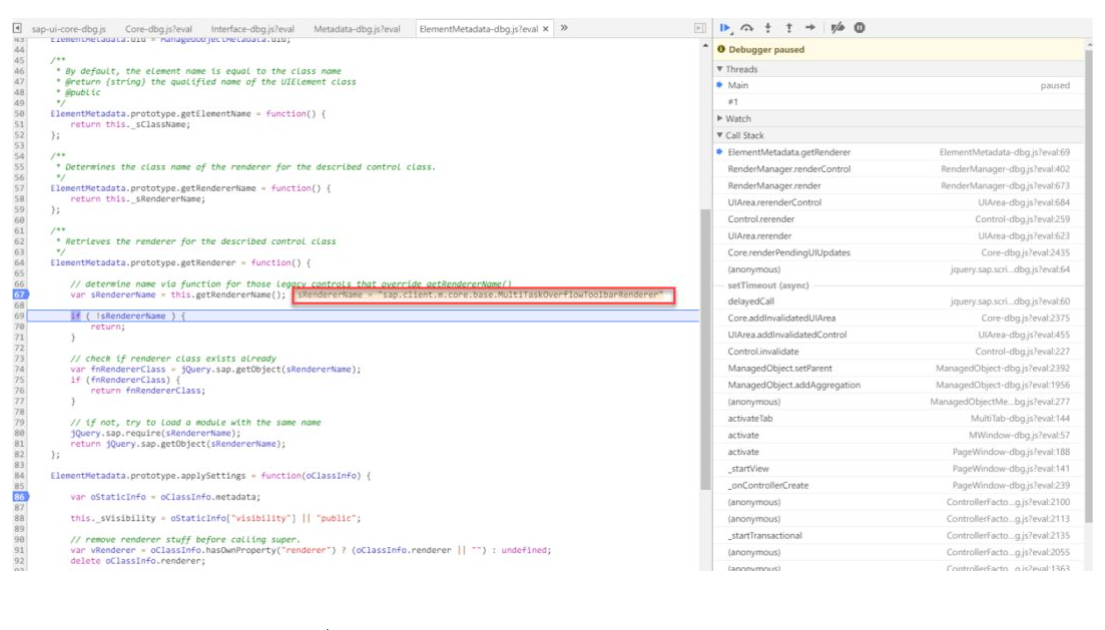Click the paused line 'if ( !sRendererName )'
The width and height of the screenshot is (1105, 630).
coord(363,316)
